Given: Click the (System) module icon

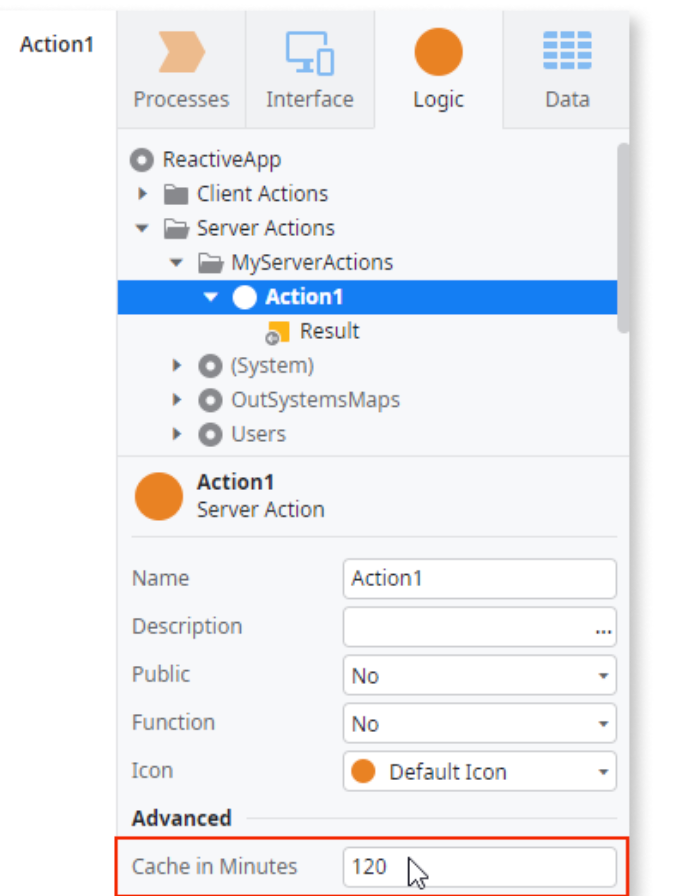Looking at the screenshot, I should pos(210,366).
